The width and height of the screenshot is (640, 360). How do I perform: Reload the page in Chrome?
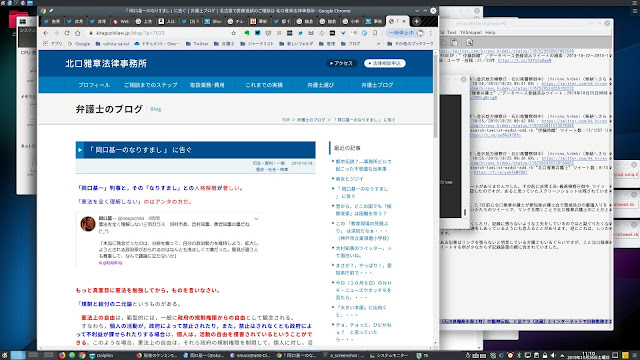tap(67, 33)
